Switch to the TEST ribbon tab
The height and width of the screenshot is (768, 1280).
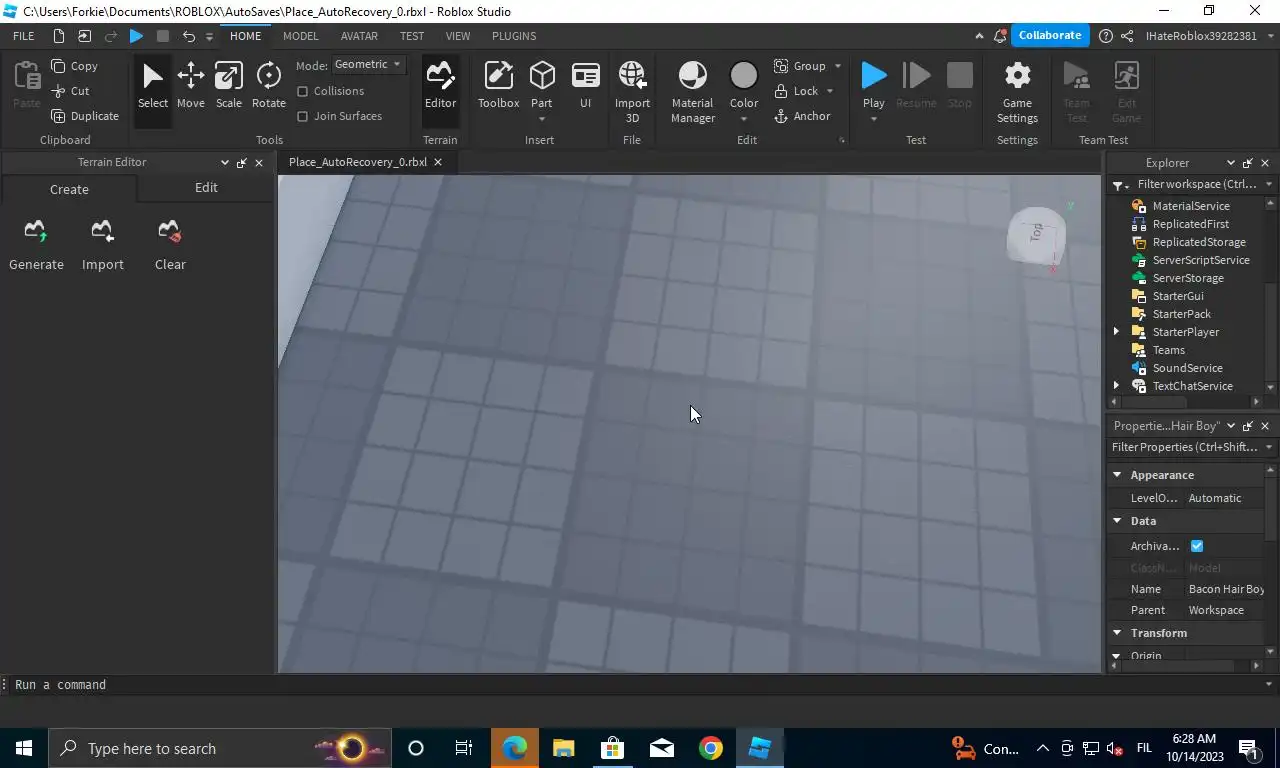coord(412,36)
